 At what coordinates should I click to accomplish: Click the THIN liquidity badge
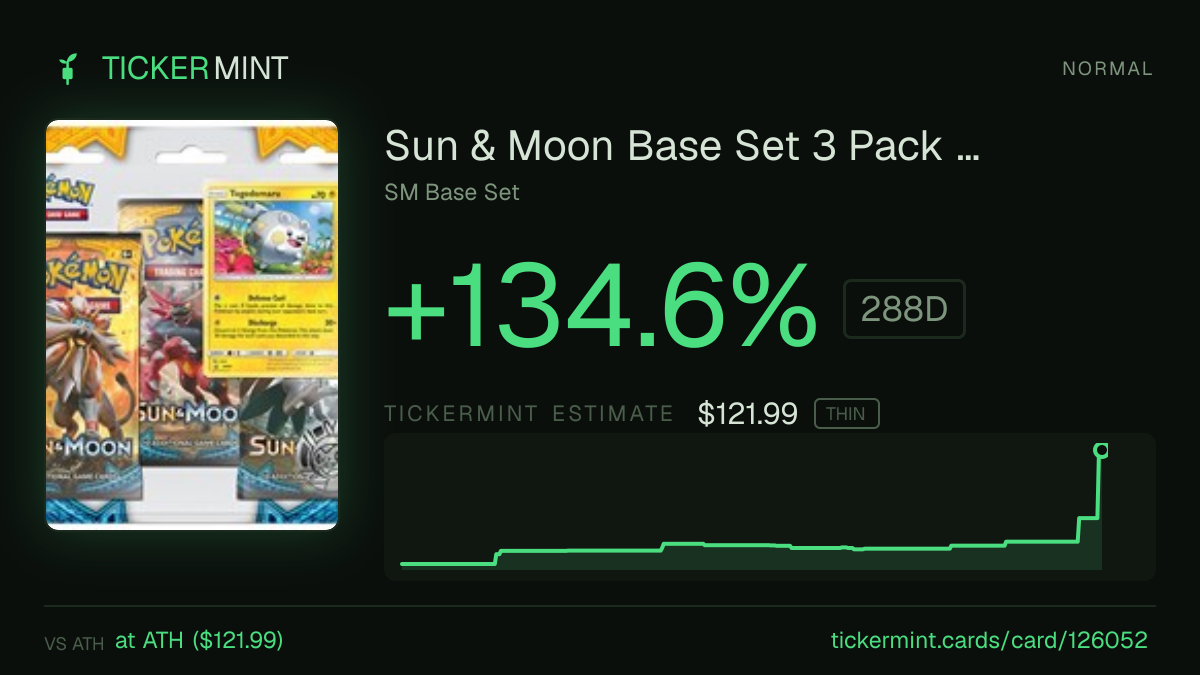pyautogui.click(x=847, y=414)
